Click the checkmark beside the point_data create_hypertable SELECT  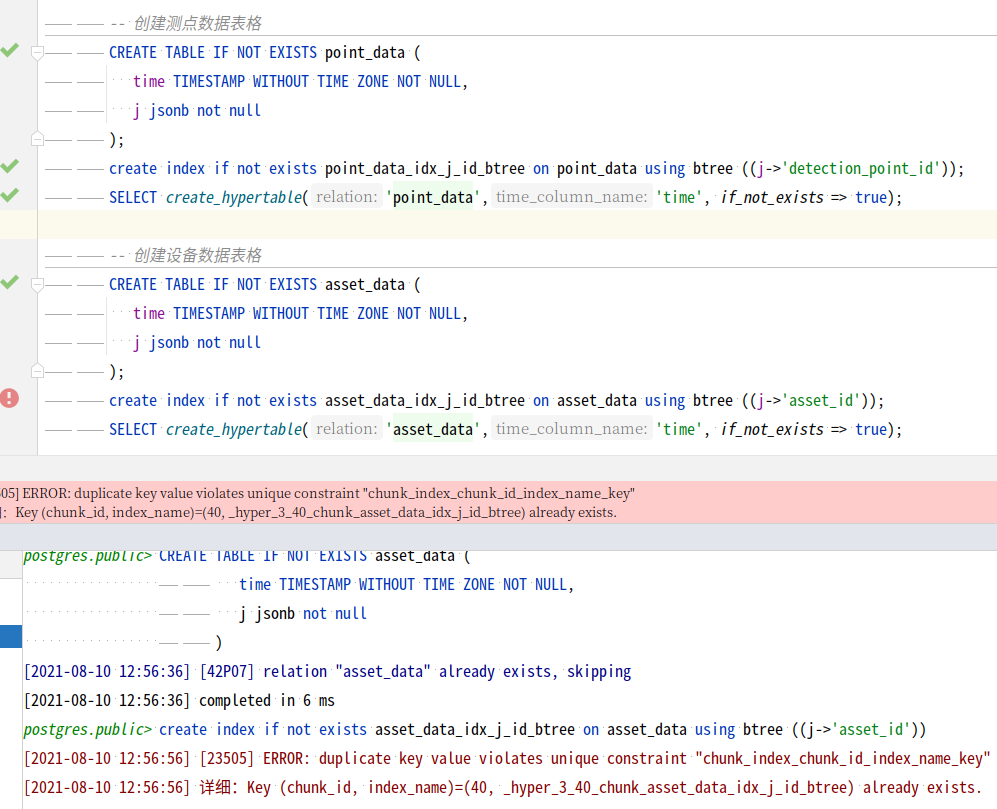coord(9,197)
